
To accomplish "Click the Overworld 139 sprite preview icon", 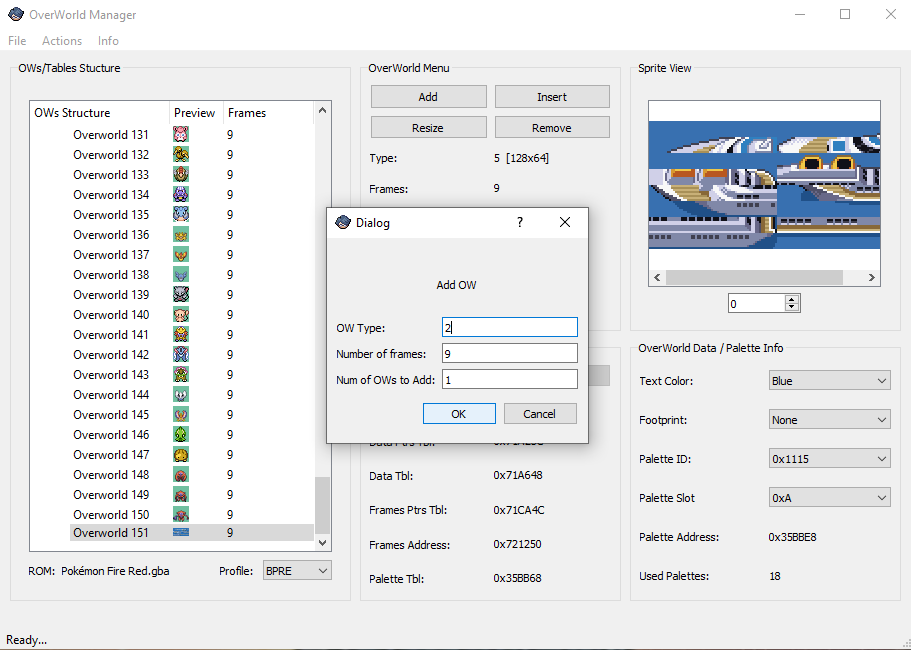I will click(x=181, y=295).
